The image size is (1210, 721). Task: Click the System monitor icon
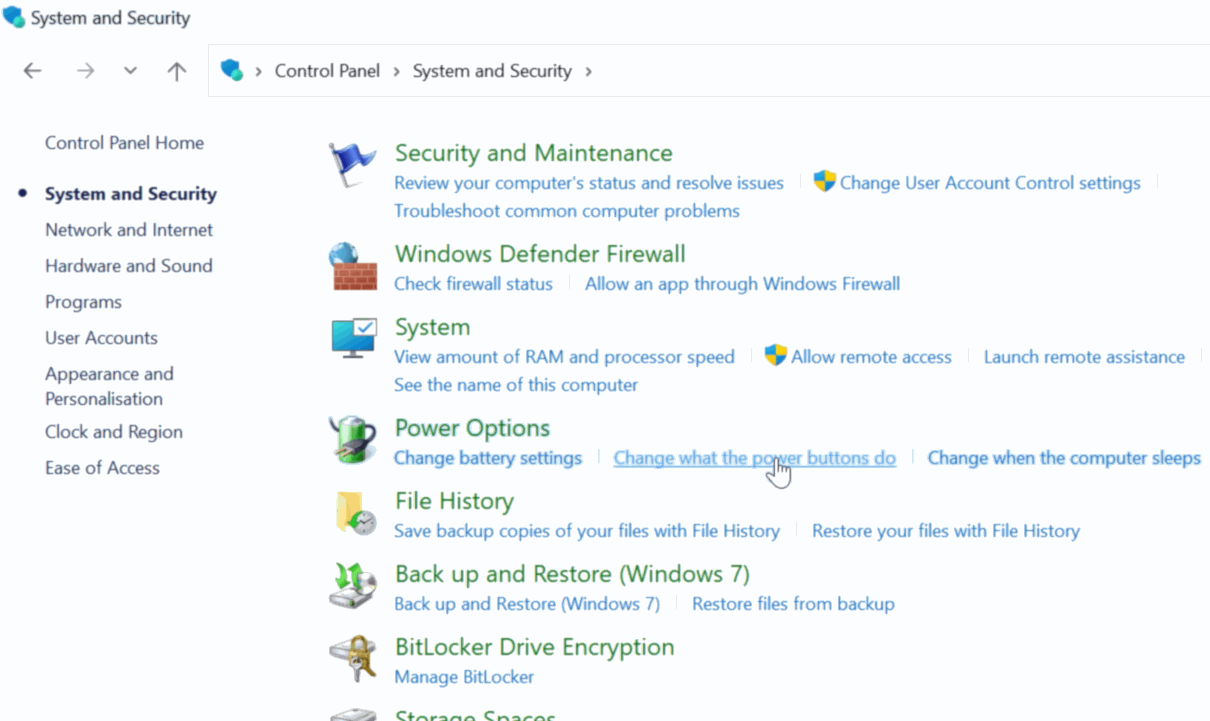353,340
